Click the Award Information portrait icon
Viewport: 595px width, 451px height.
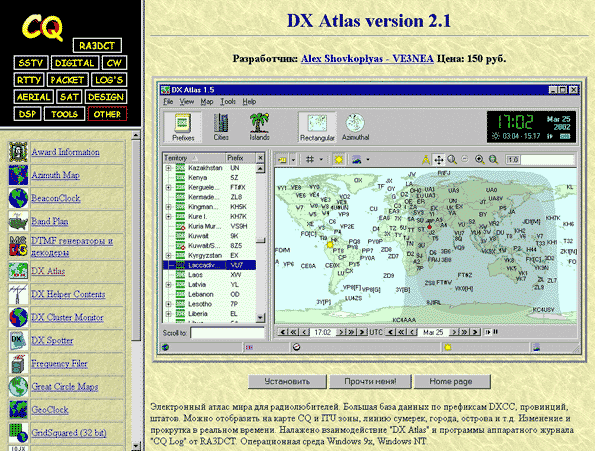(18, 152)
